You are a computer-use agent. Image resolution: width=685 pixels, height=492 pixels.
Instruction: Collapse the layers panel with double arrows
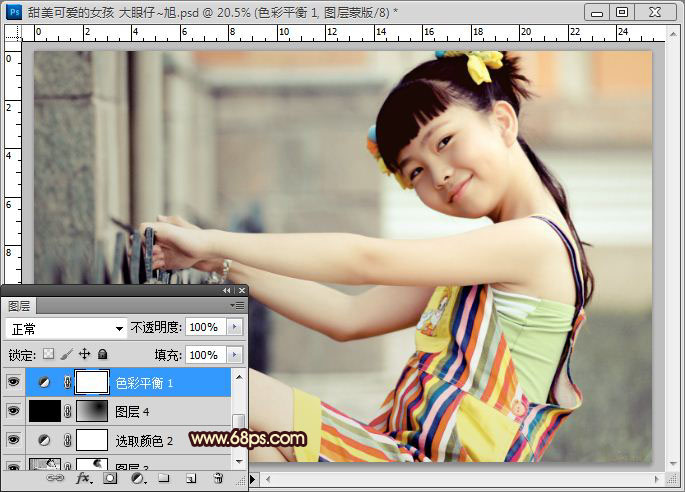[226, 290]
